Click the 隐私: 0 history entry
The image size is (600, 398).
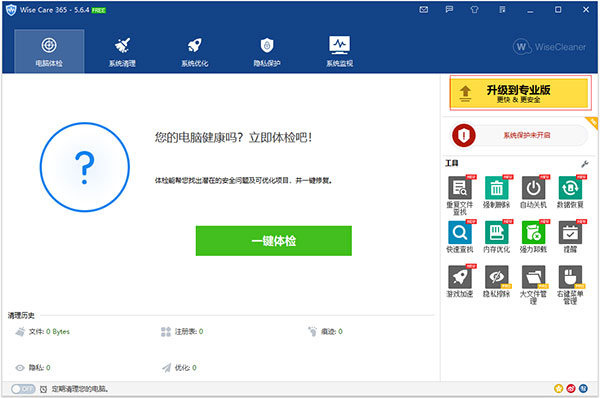(x=33, y=368)
